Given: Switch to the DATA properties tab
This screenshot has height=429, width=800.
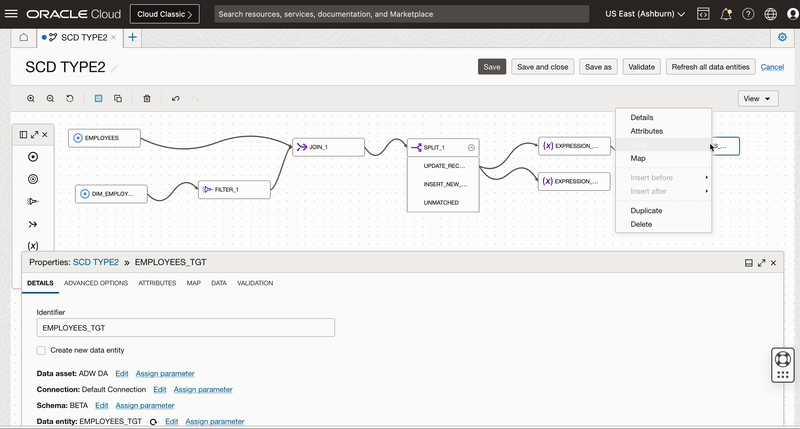Looking at the screenshot, I should [219, 283].
